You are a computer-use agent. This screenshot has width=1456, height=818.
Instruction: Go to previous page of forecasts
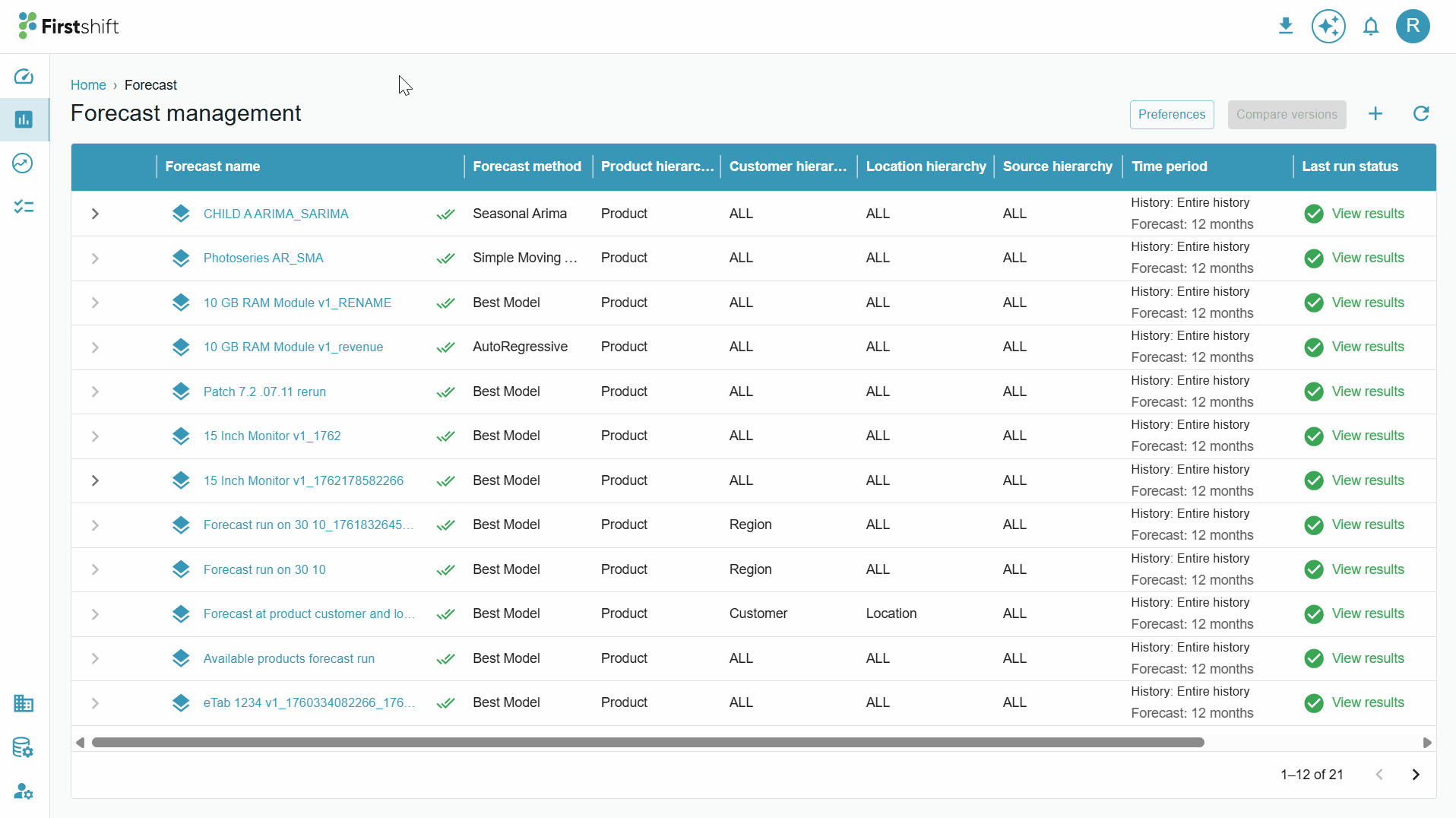click(1379, 775)
